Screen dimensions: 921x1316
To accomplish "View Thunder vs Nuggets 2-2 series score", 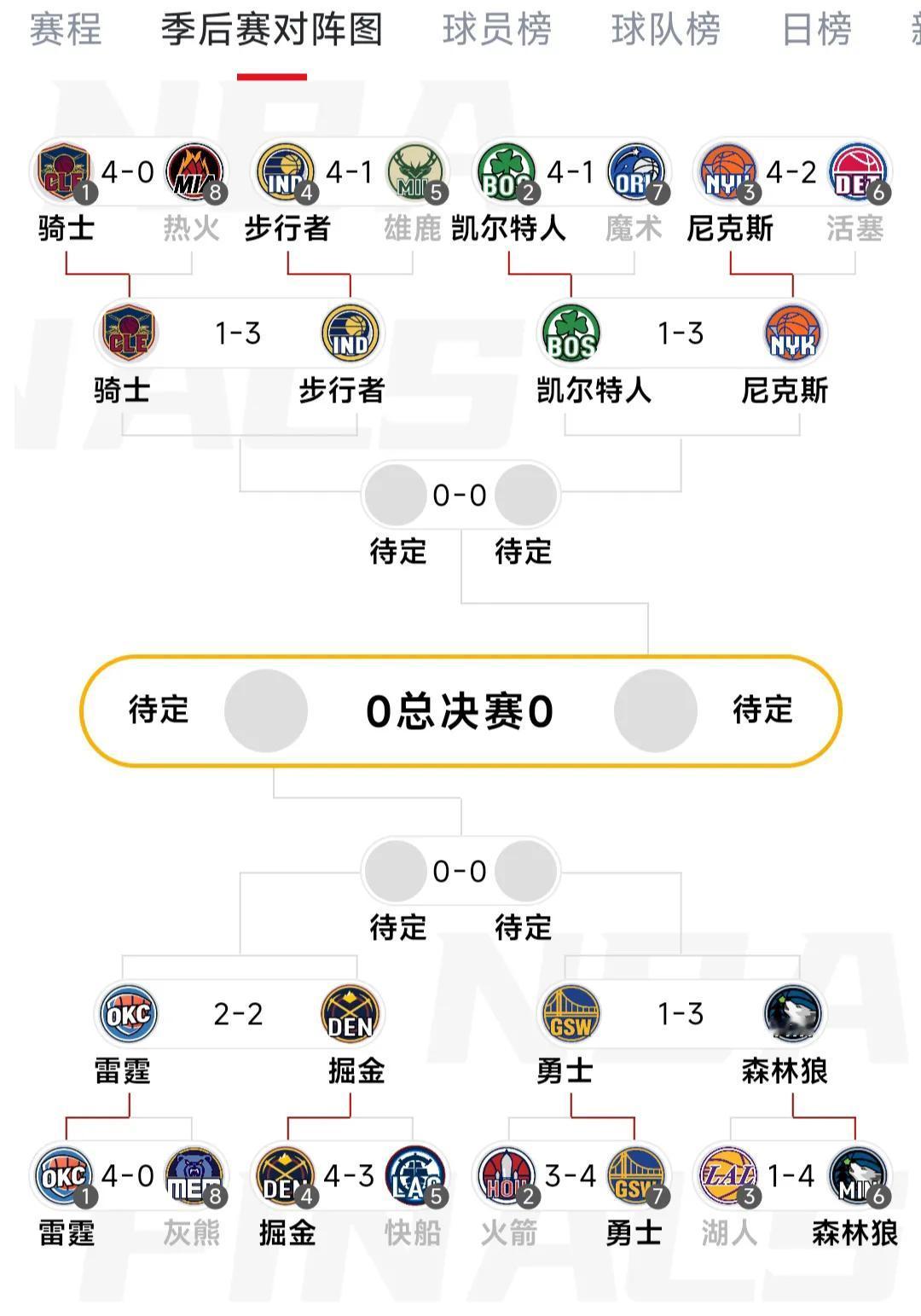I will coord(238,1014).
